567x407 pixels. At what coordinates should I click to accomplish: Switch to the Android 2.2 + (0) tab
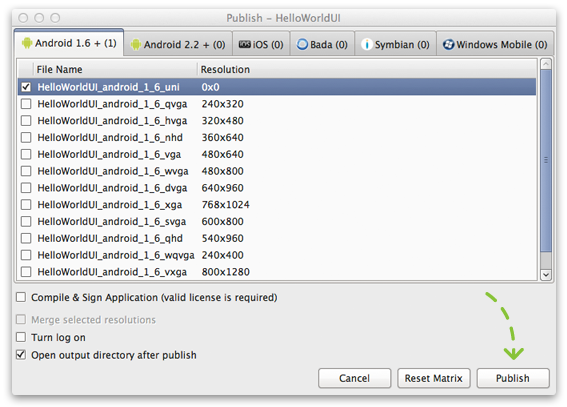pyautogui.click(x=178, y=44)
